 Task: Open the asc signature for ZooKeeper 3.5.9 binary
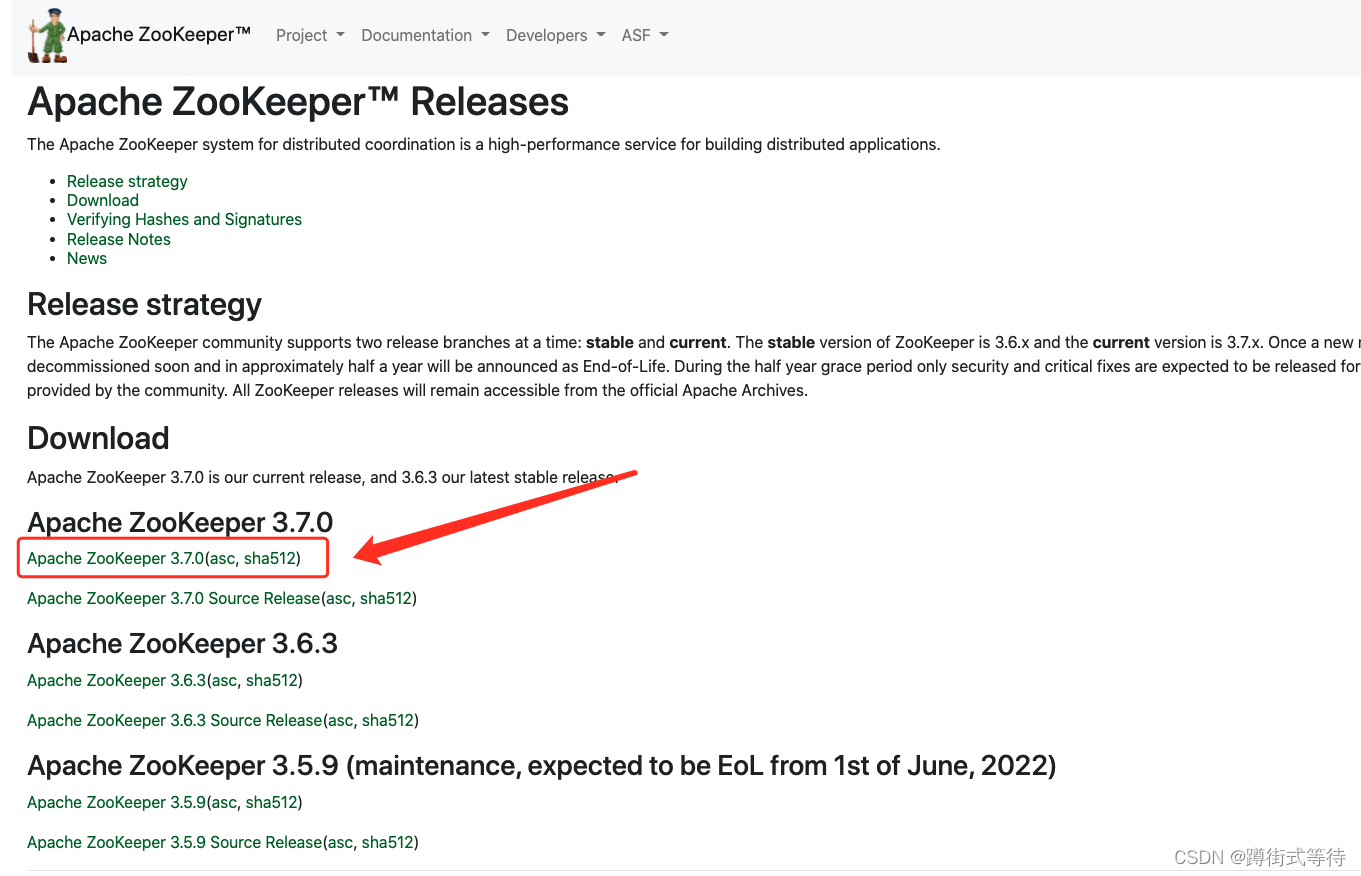pyautogui.click(x=224, y=802)
